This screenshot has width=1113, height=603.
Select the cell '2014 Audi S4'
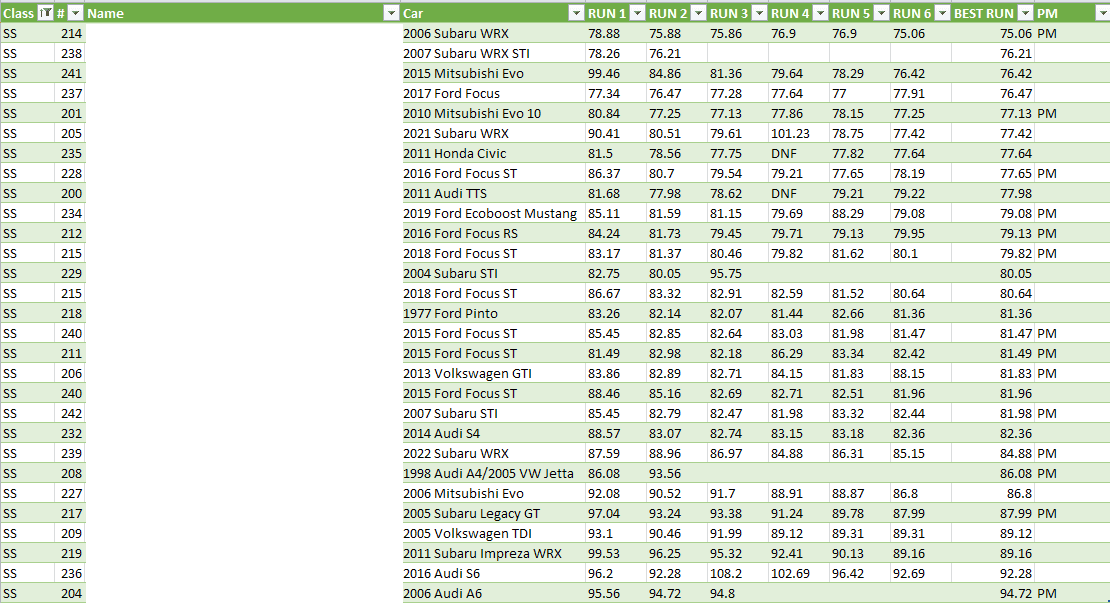[x=493, y=433]
